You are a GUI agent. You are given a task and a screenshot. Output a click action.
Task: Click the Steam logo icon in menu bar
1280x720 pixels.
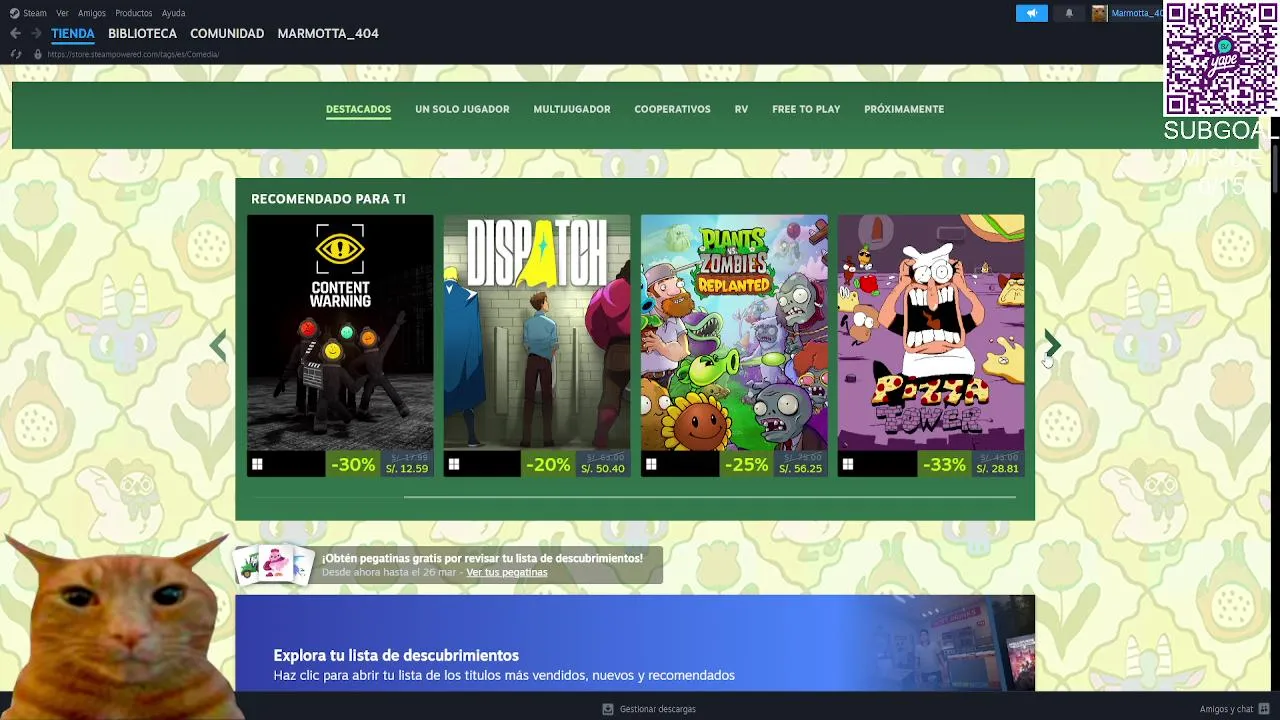14,13
